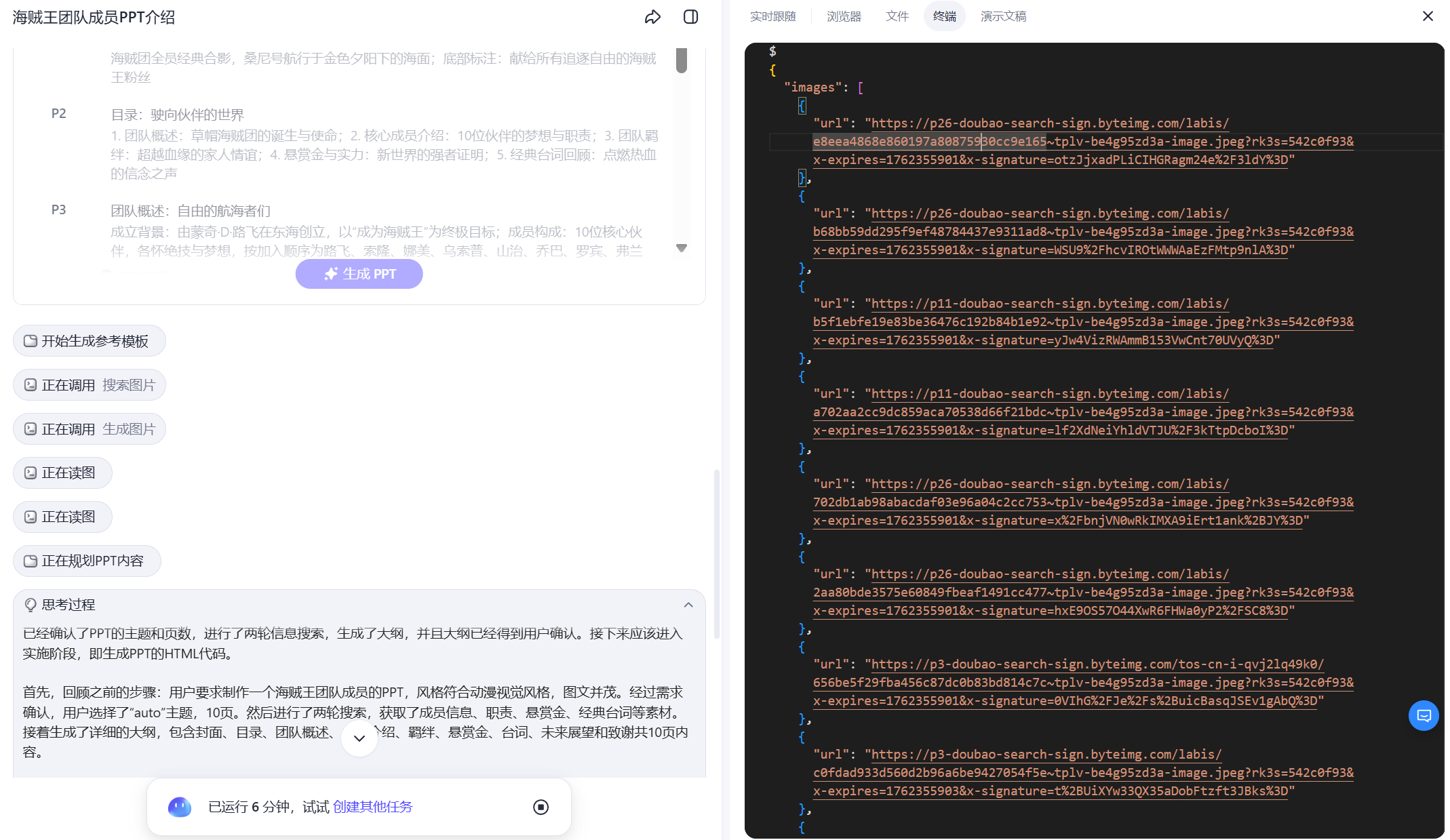Click the tool icon on 生成图片 step
This screenshot has width=1450, height=840.
click(31, 429)
